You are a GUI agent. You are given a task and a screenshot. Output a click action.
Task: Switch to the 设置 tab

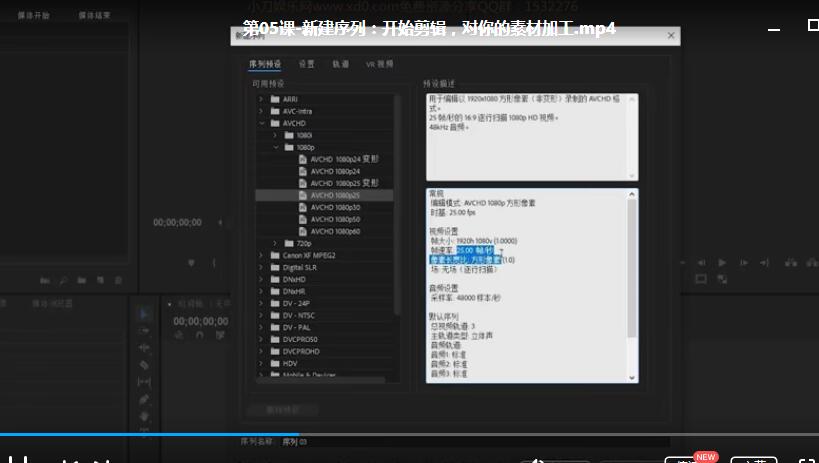(x=306, y=64)
